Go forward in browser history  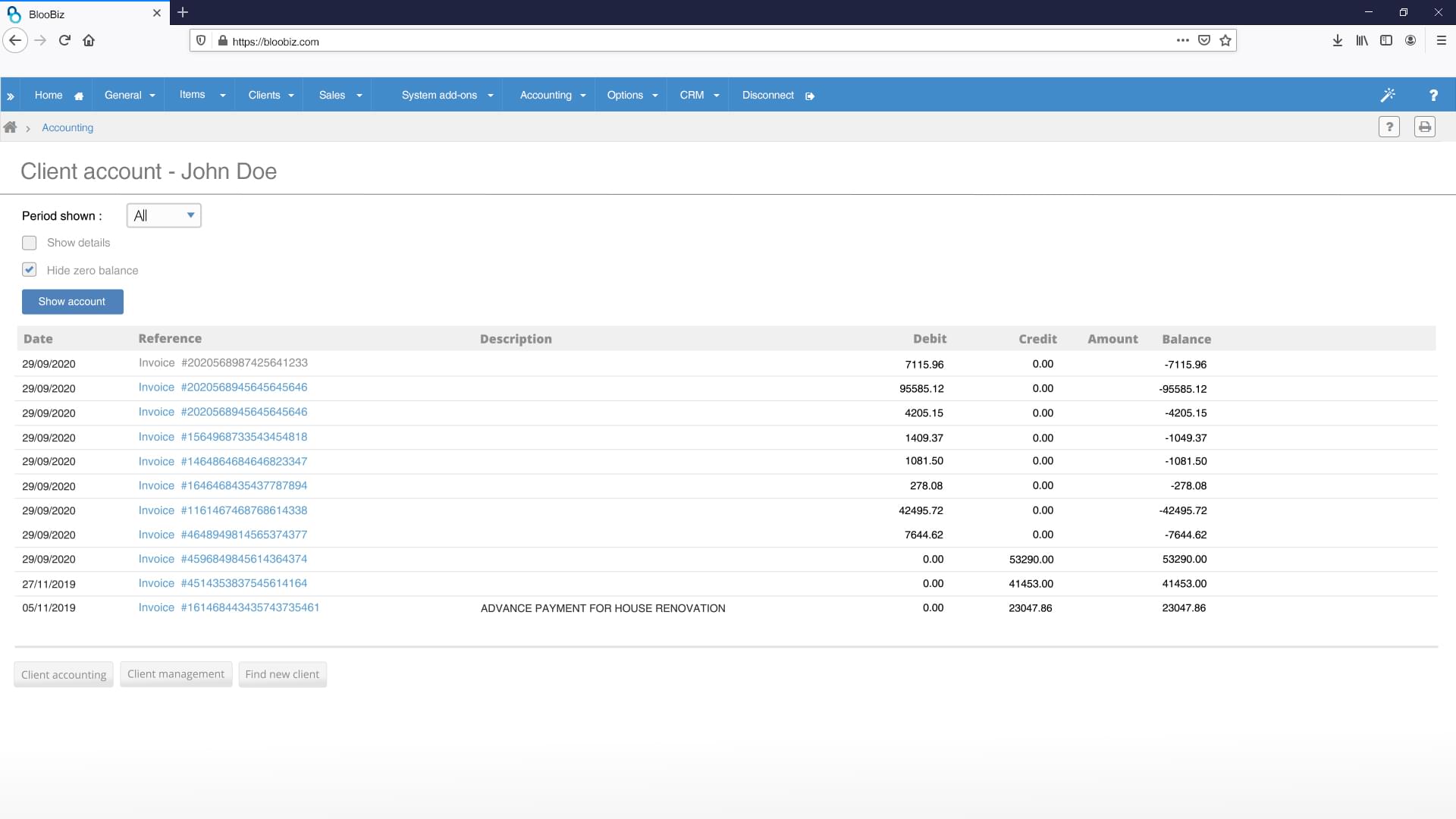click(x=41, y=40)
